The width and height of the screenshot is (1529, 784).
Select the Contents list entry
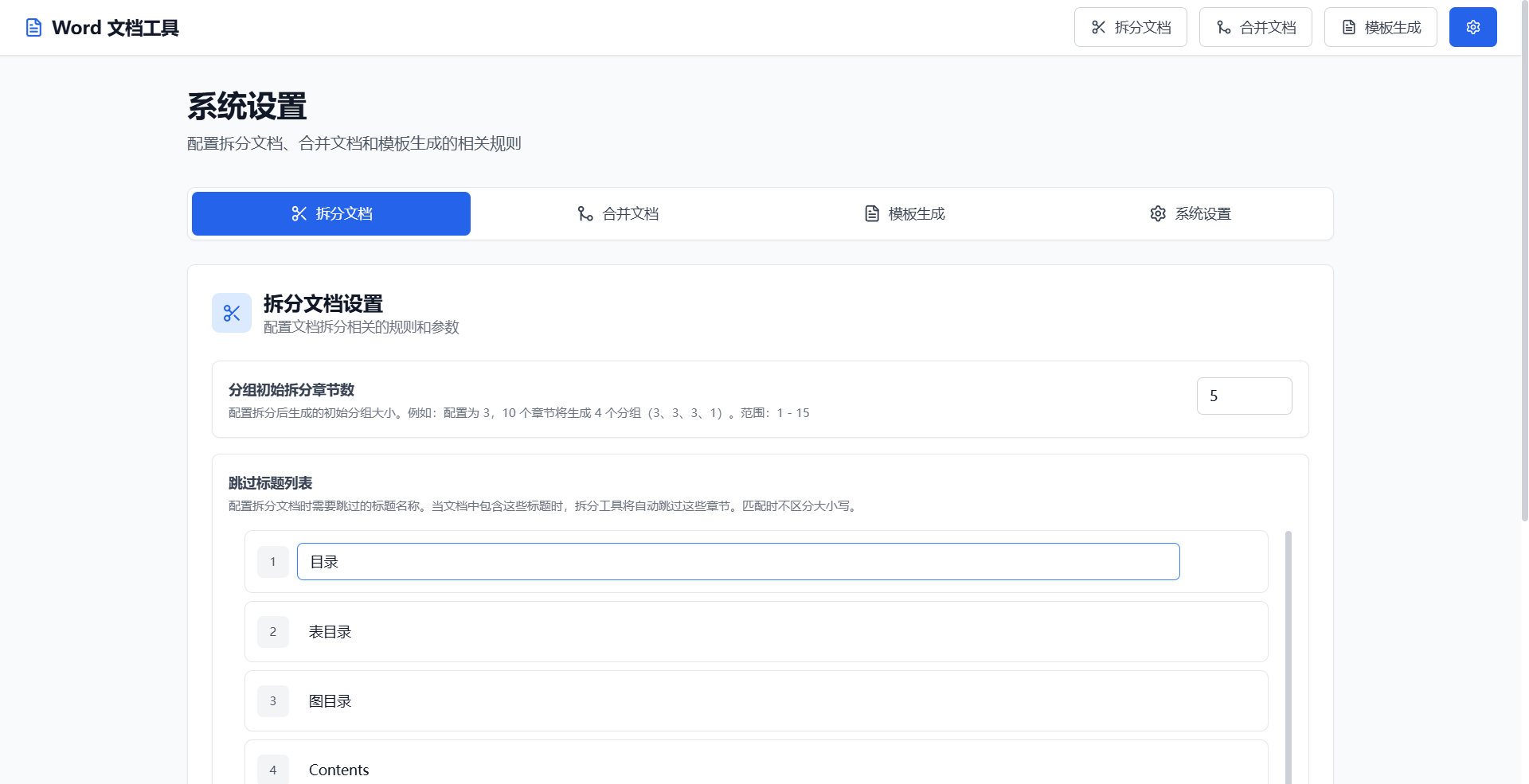point(755,769)
